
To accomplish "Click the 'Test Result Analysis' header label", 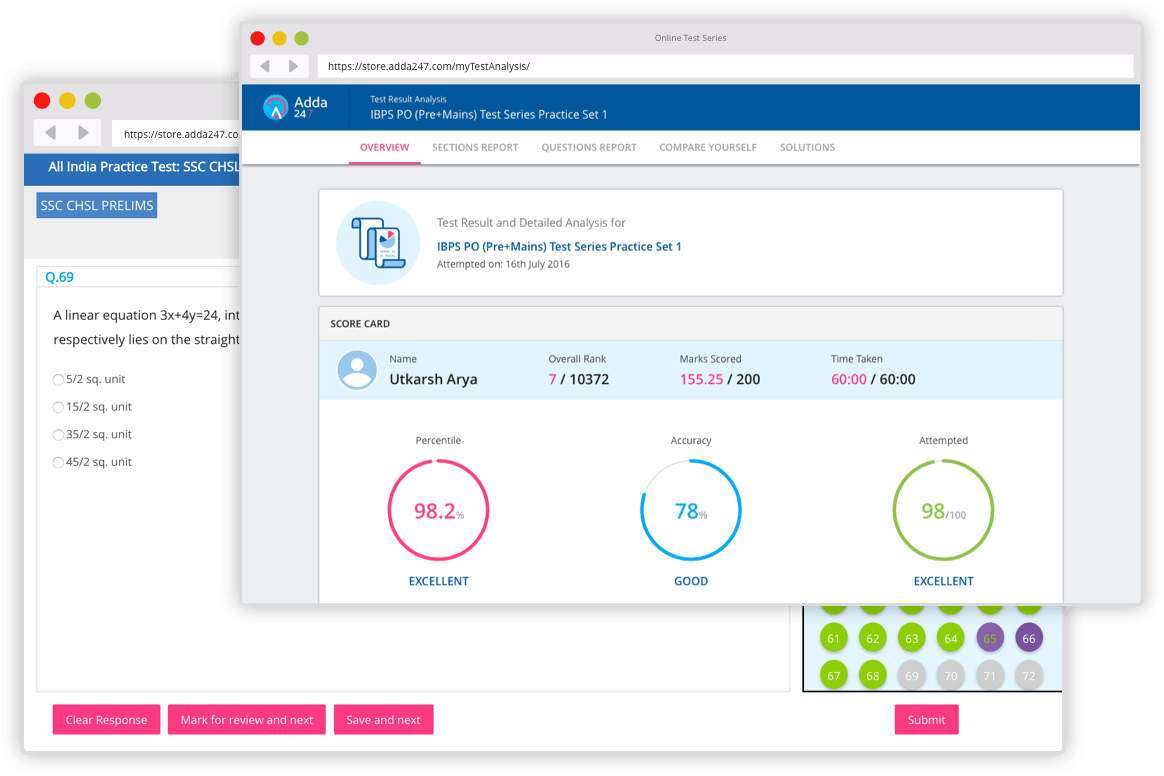I will coord(408,99).
